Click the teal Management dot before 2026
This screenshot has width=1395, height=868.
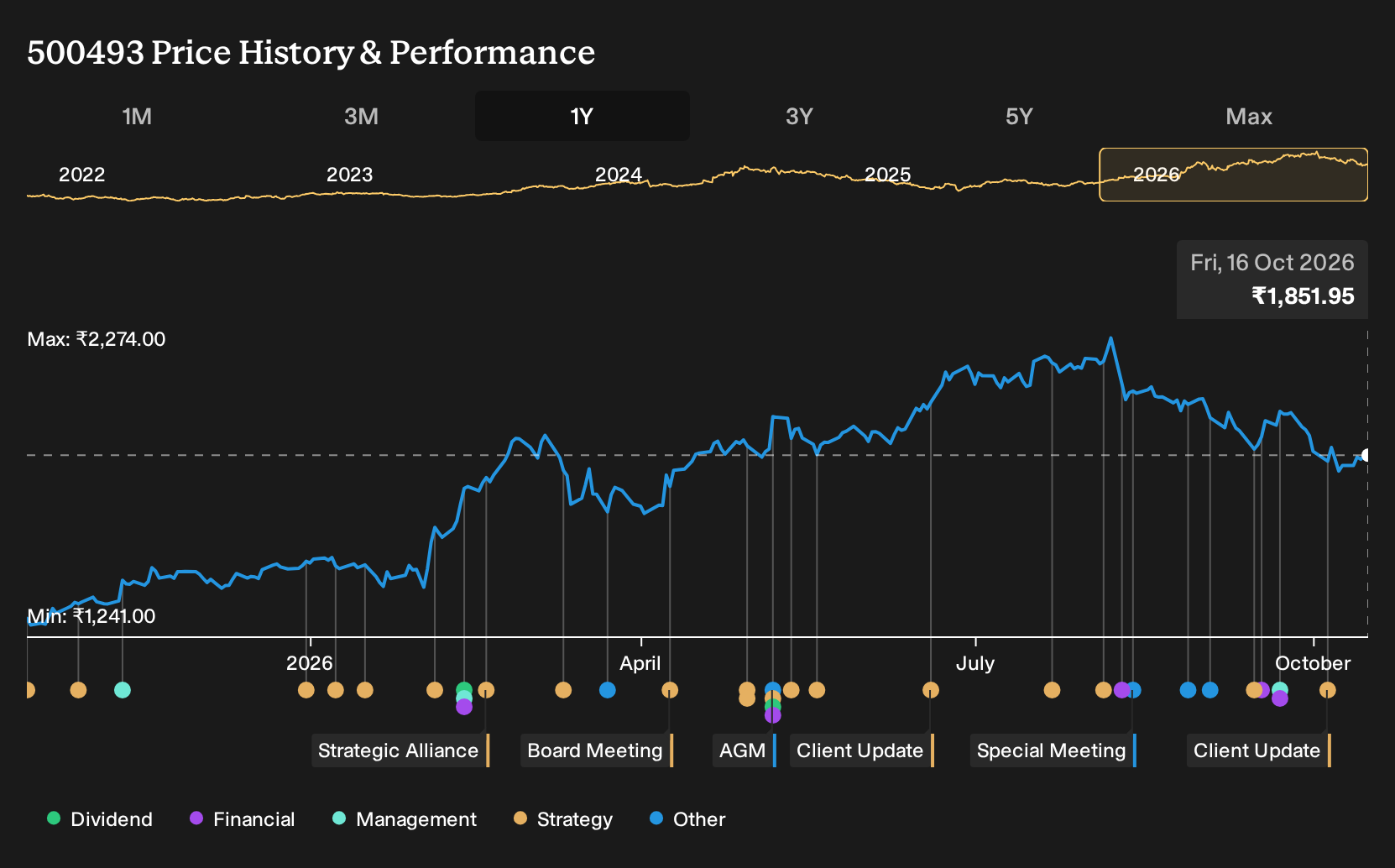[x=123, y=690]
